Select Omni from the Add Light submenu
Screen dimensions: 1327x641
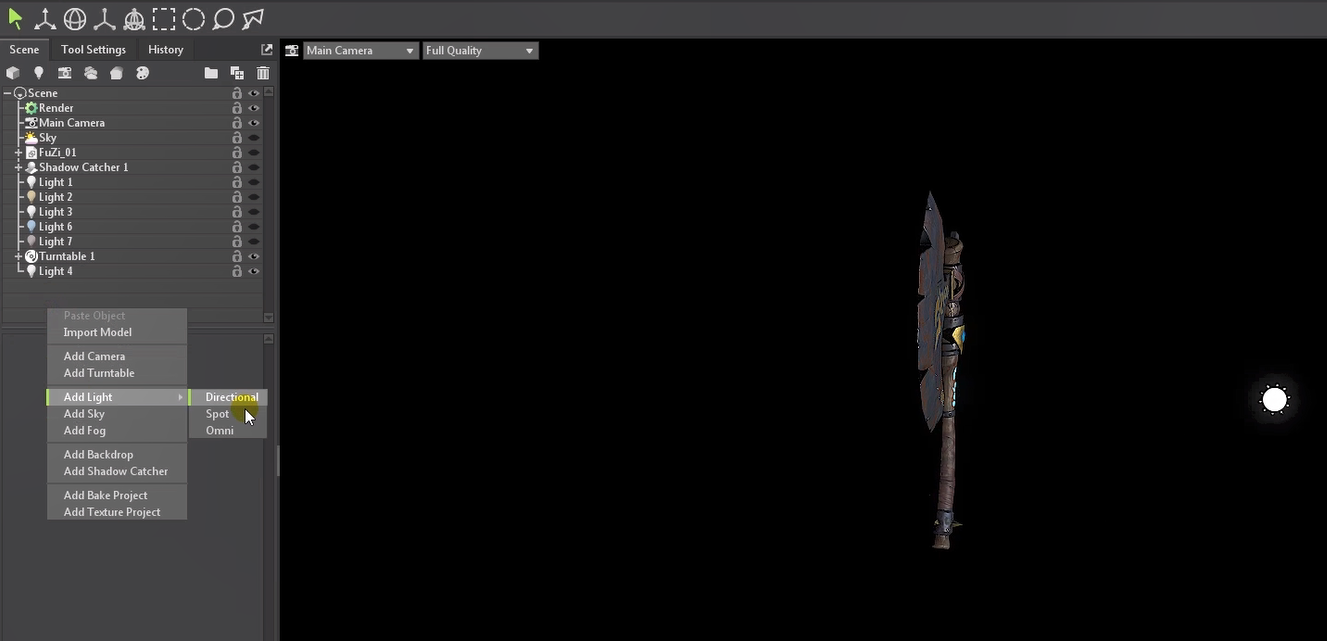[219, 430]
